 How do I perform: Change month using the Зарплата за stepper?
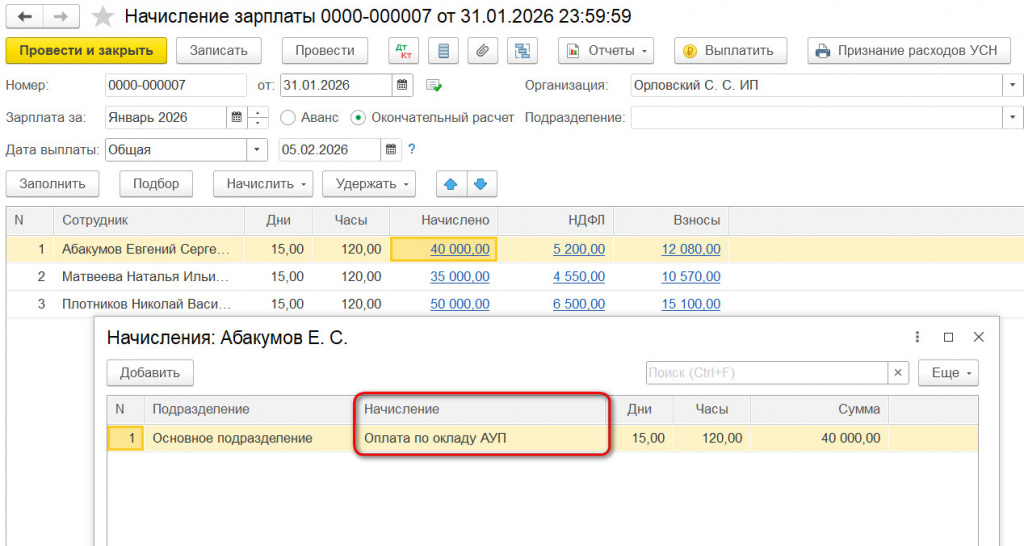(x=258, y=118)
